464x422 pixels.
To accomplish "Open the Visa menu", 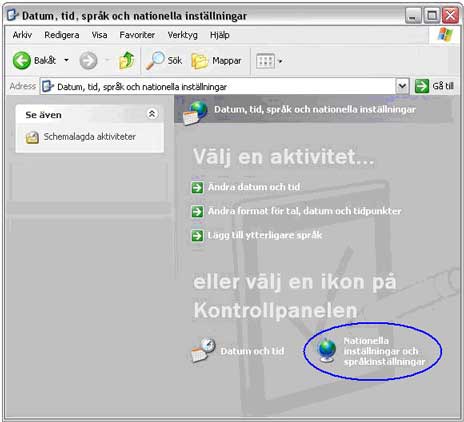I will tap(99, 35).
